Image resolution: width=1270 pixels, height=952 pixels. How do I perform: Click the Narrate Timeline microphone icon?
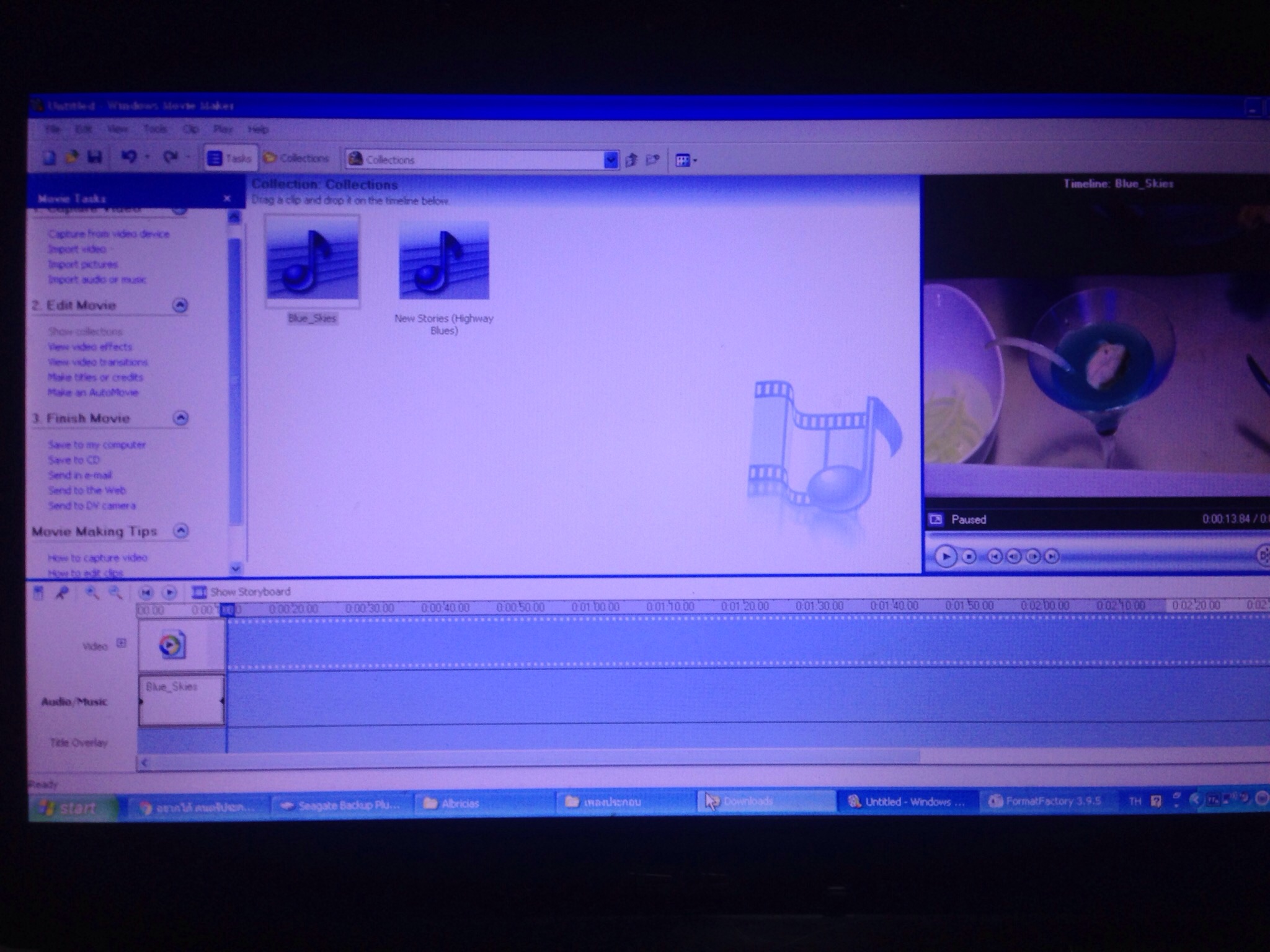pyautogui.click(x=62, y=593)
